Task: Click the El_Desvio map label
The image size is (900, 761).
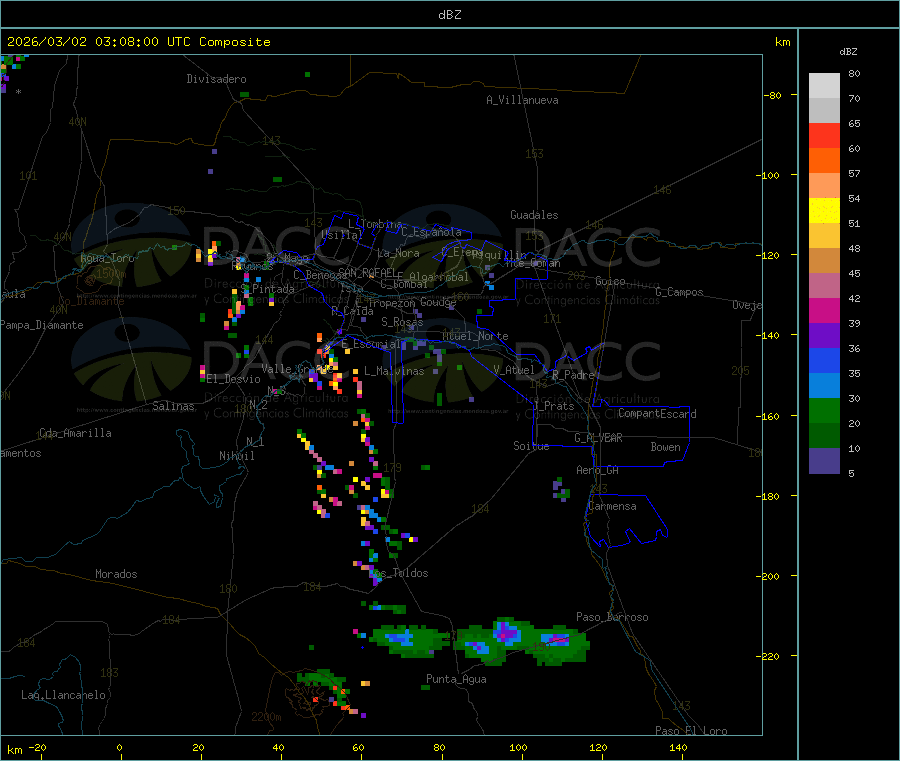Action: (x=234, y=379)
